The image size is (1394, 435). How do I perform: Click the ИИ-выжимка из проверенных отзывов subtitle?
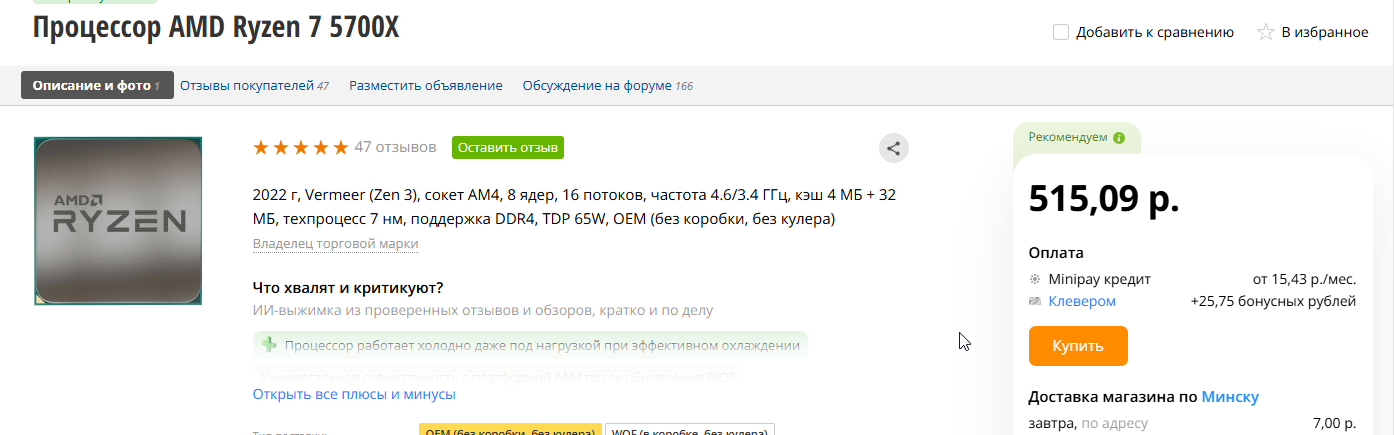tap(483, 311)
